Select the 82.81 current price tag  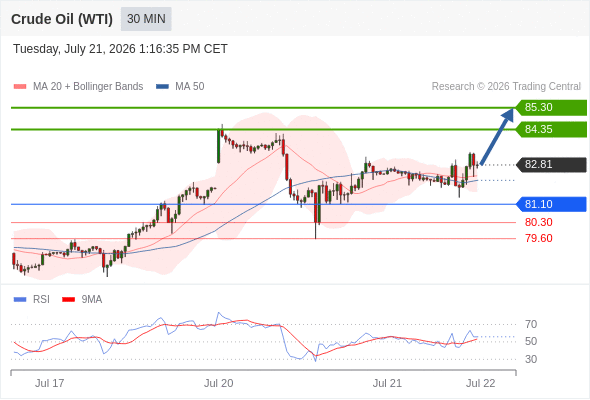click(551, 164)
